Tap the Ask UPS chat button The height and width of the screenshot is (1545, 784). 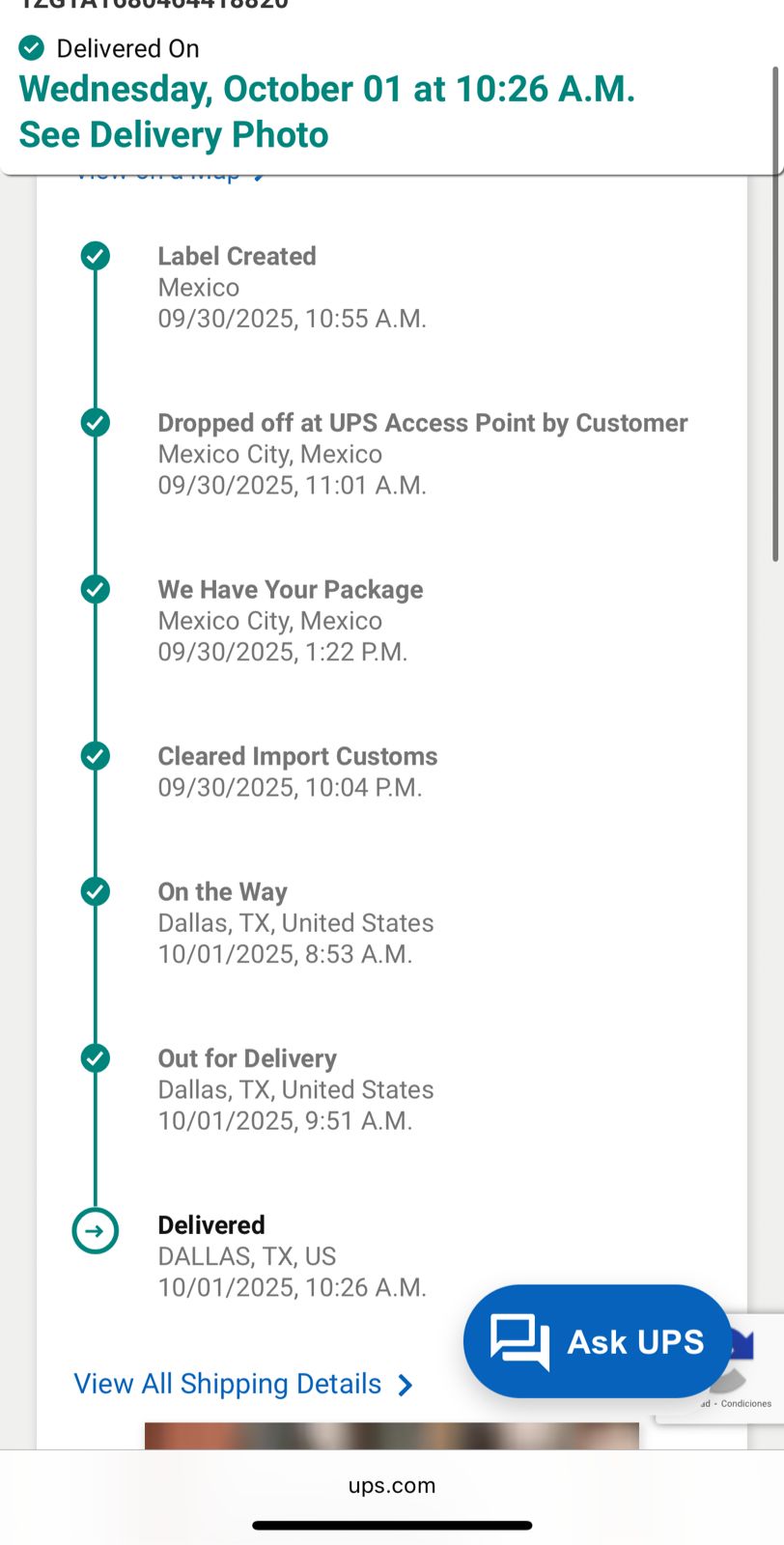click(598, 1341)
